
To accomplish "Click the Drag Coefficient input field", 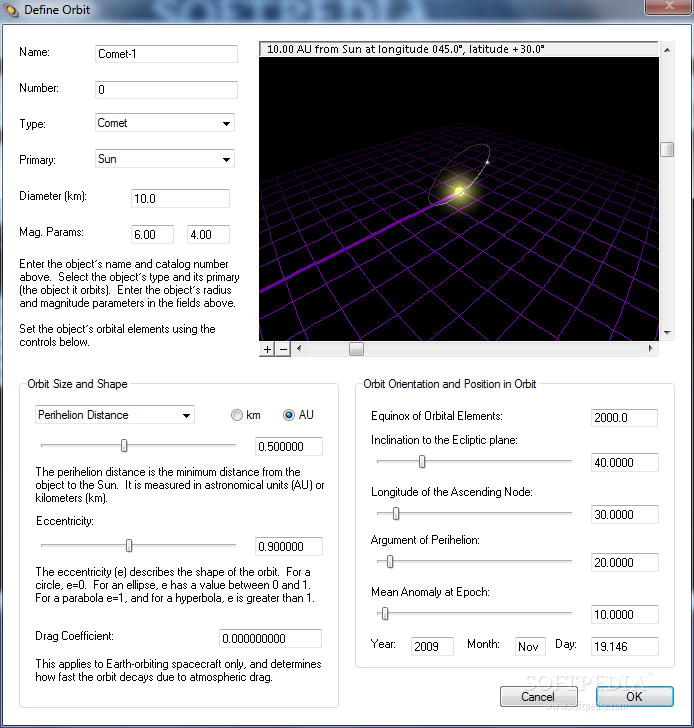I will (x=270, y=638).
